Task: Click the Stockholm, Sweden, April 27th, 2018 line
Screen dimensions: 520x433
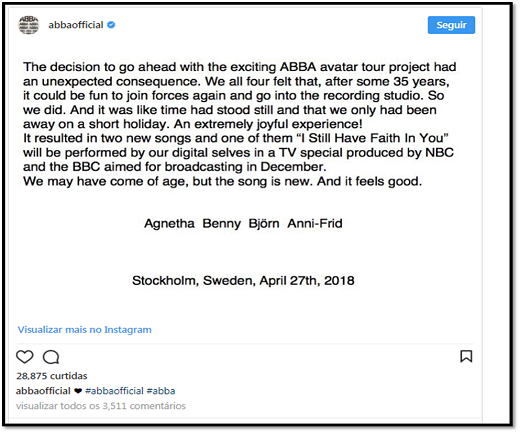Action: [243, 281]
